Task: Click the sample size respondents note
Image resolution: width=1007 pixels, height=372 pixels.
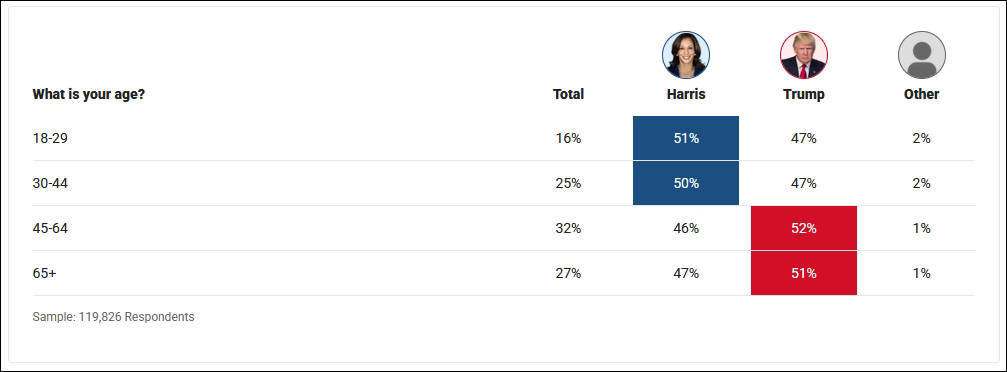Action: (x=113, y=317)
